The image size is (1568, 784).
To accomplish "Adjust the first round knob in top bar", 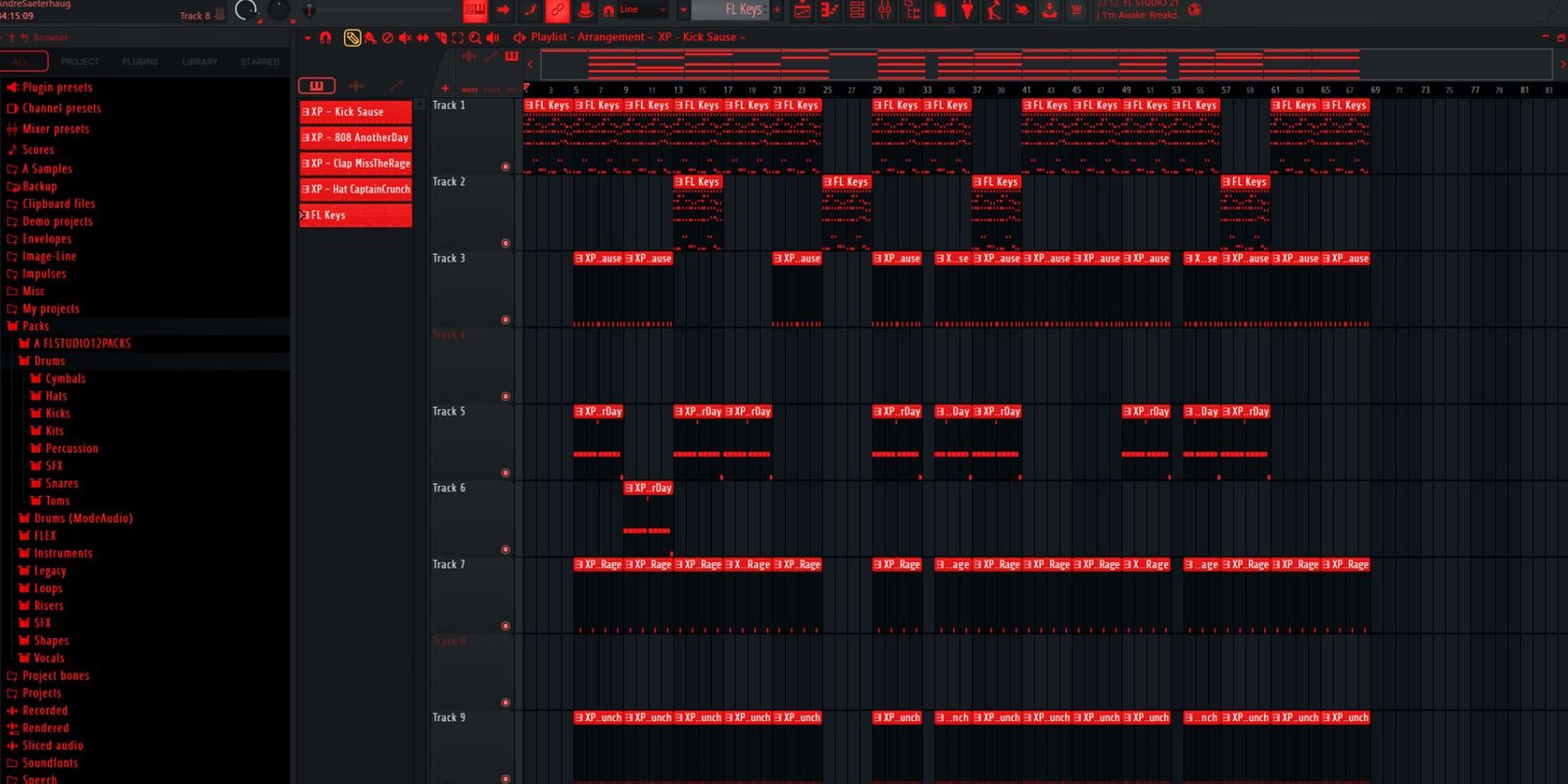I will coord(246,11).
